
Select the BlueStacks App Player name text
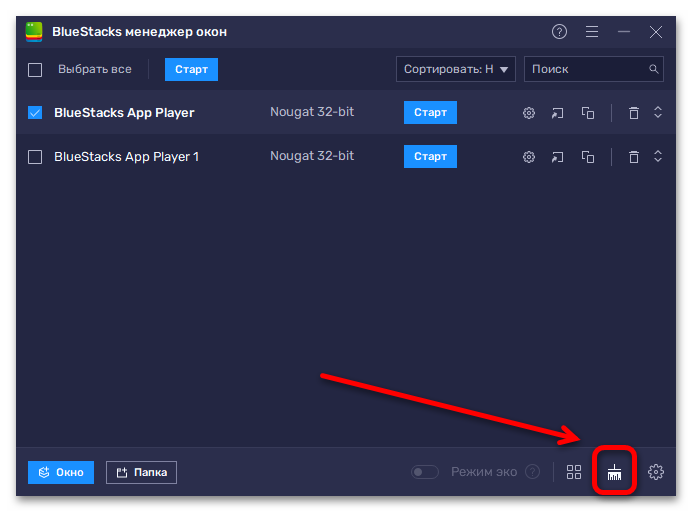(x=124, y=113)
